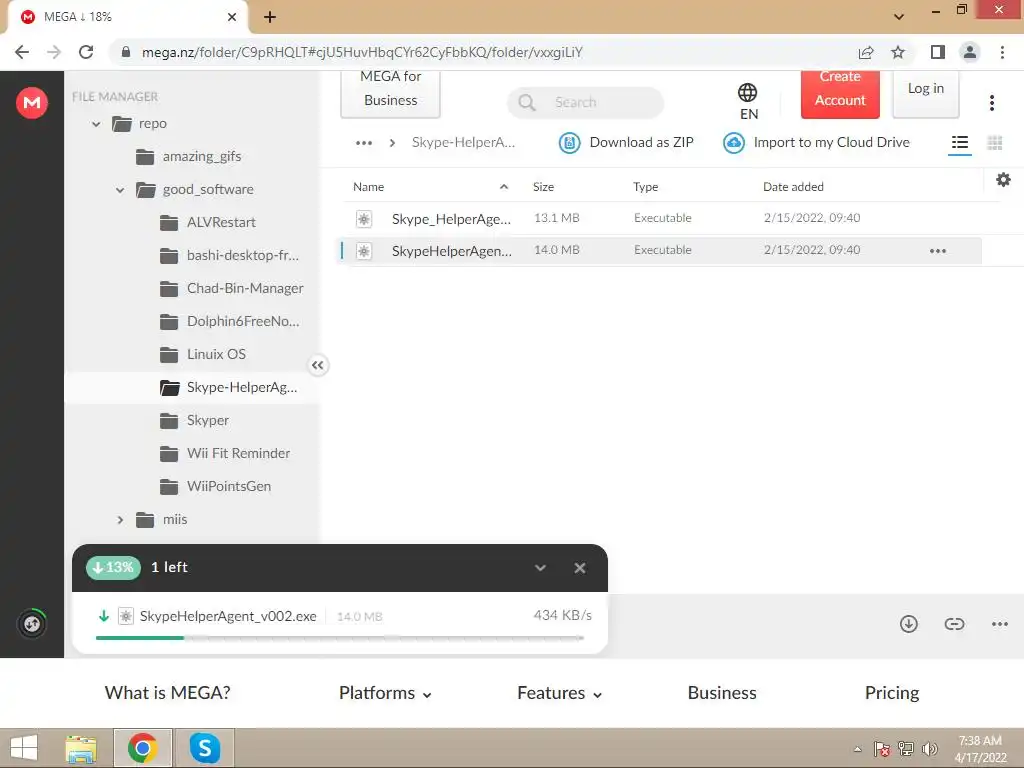The height and width of the screenshot is (768, 1024).
Task: Show hidden tray icons
Action: (x=857, y=749)
